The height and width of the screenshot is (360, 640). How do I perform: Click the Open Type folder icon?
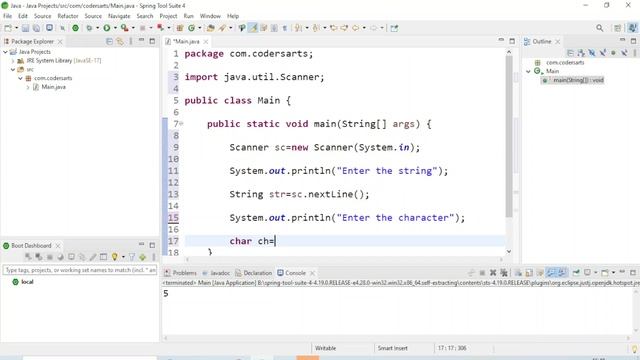(x=211, y=28)
